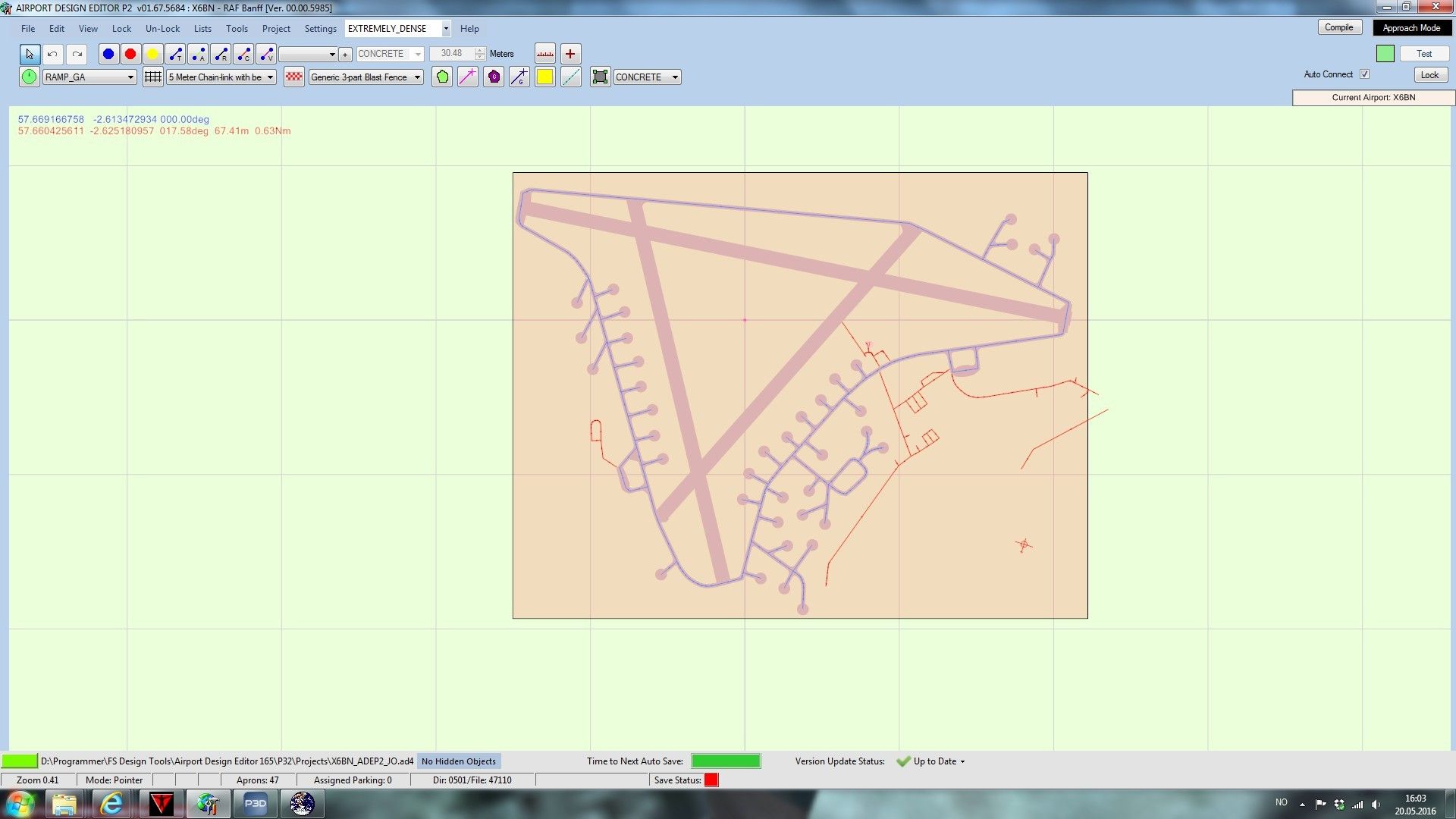Open File Explorer from the taskbar
Image resolution: width=1456 pixels, height=819 pixels.
click(x=65, y=804)
